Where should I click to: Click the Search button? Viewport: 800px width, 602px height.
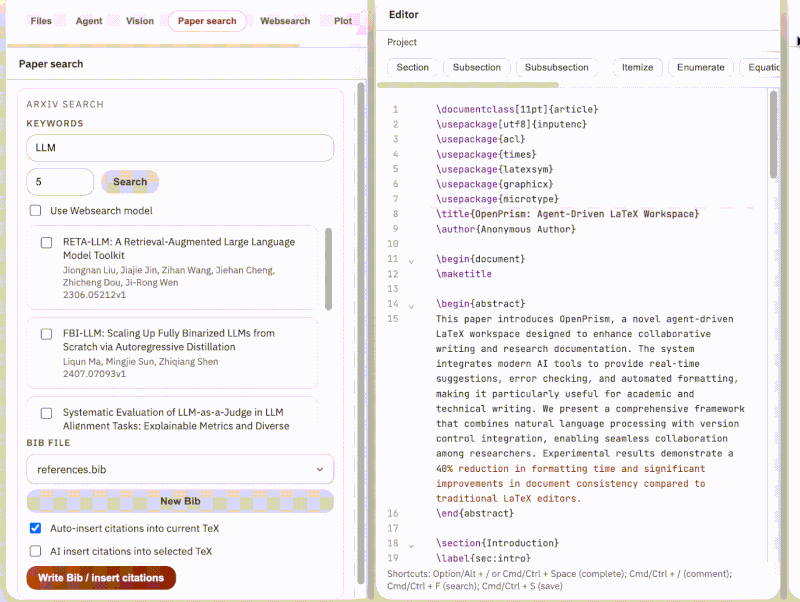point(130,182)
